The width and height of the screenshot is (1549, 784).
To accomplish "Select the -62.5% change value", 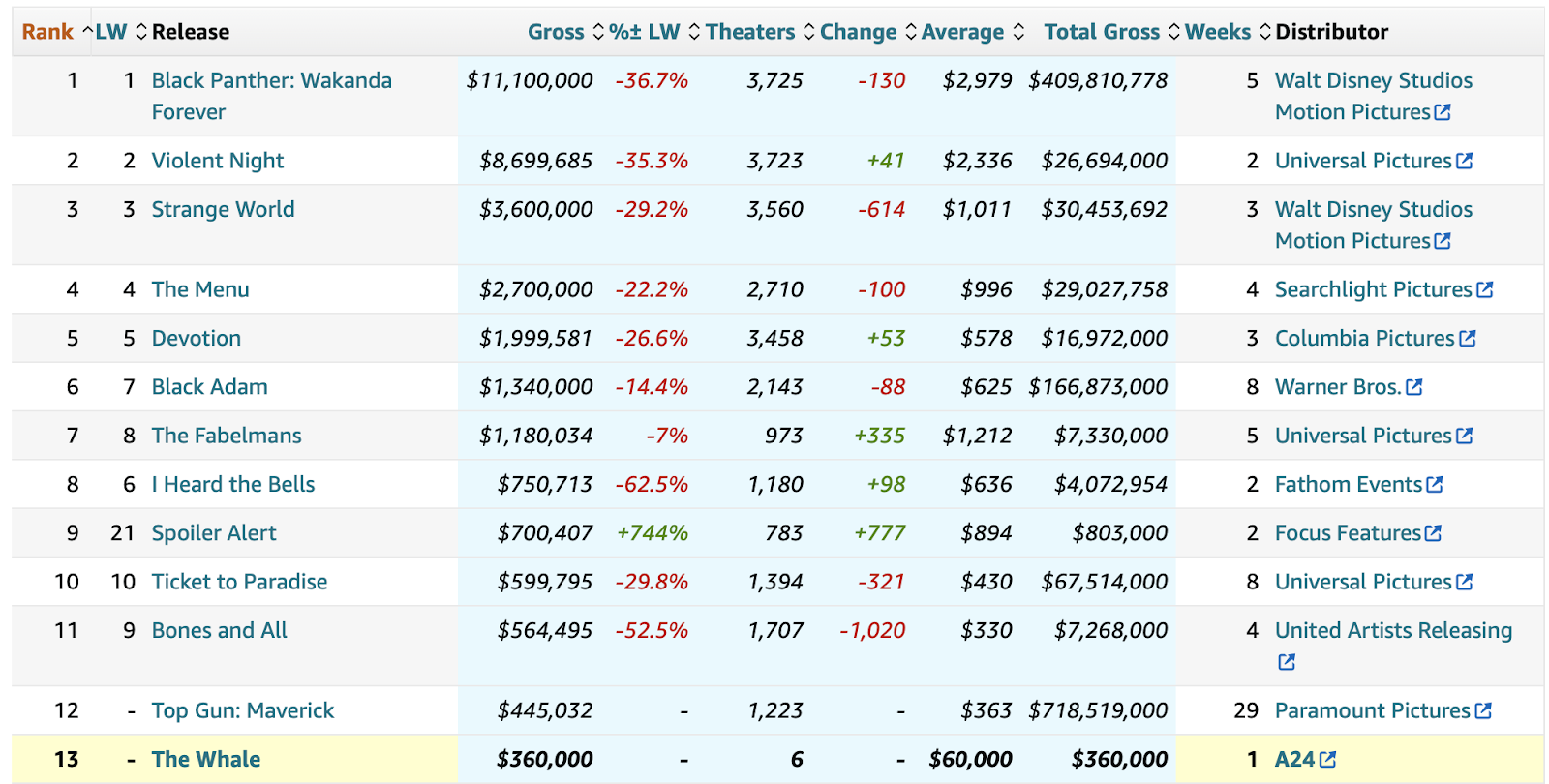I will 652,484.
